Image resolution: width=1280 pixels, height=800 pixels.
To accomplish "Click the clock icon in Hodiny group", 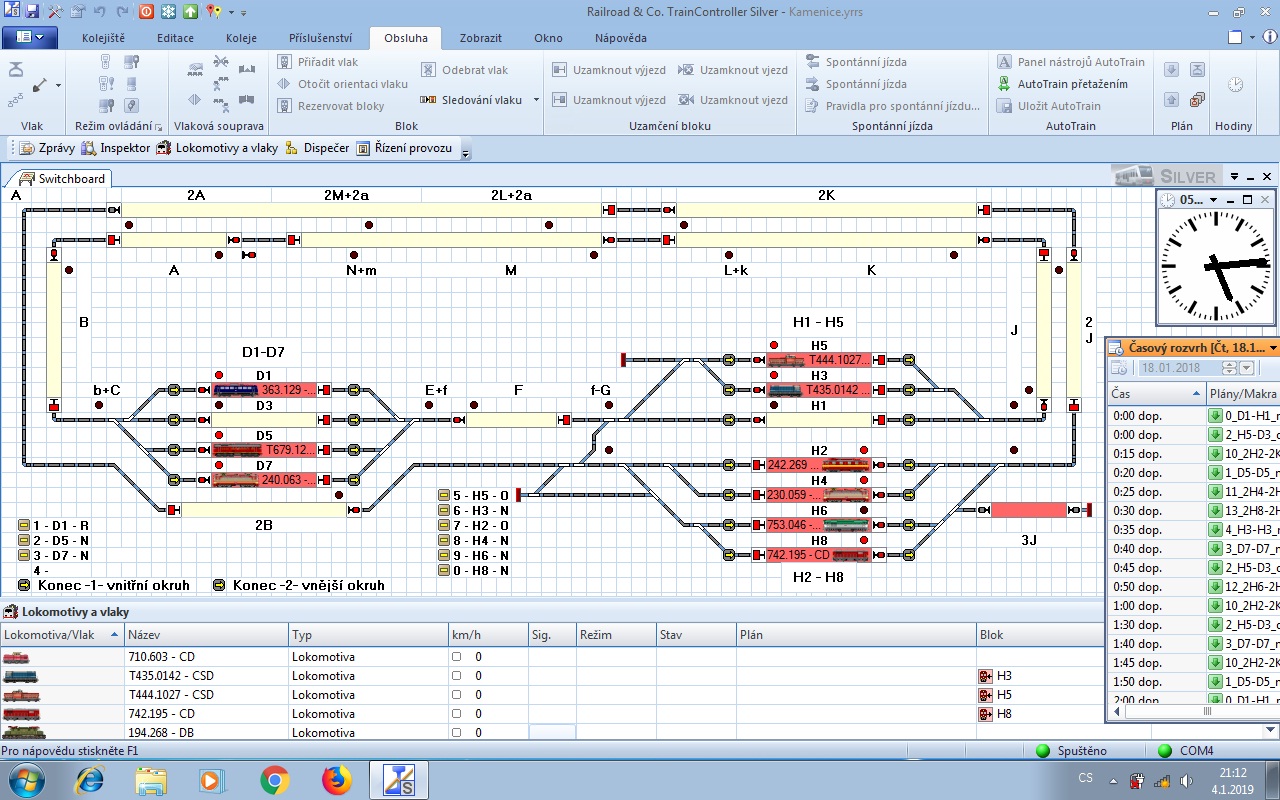I will (1236, 85).
